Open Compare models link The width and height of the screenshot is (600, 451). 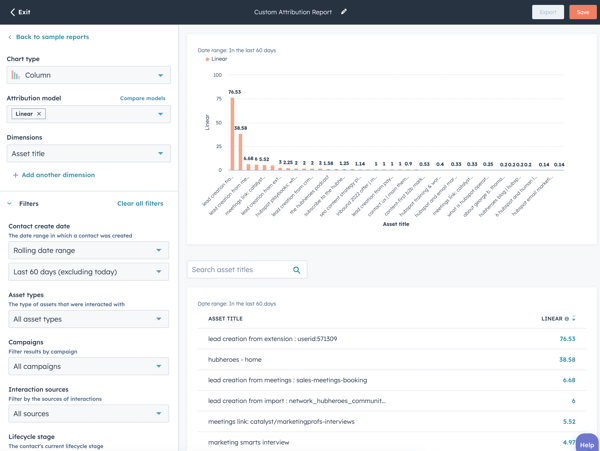tap(142, 98)
